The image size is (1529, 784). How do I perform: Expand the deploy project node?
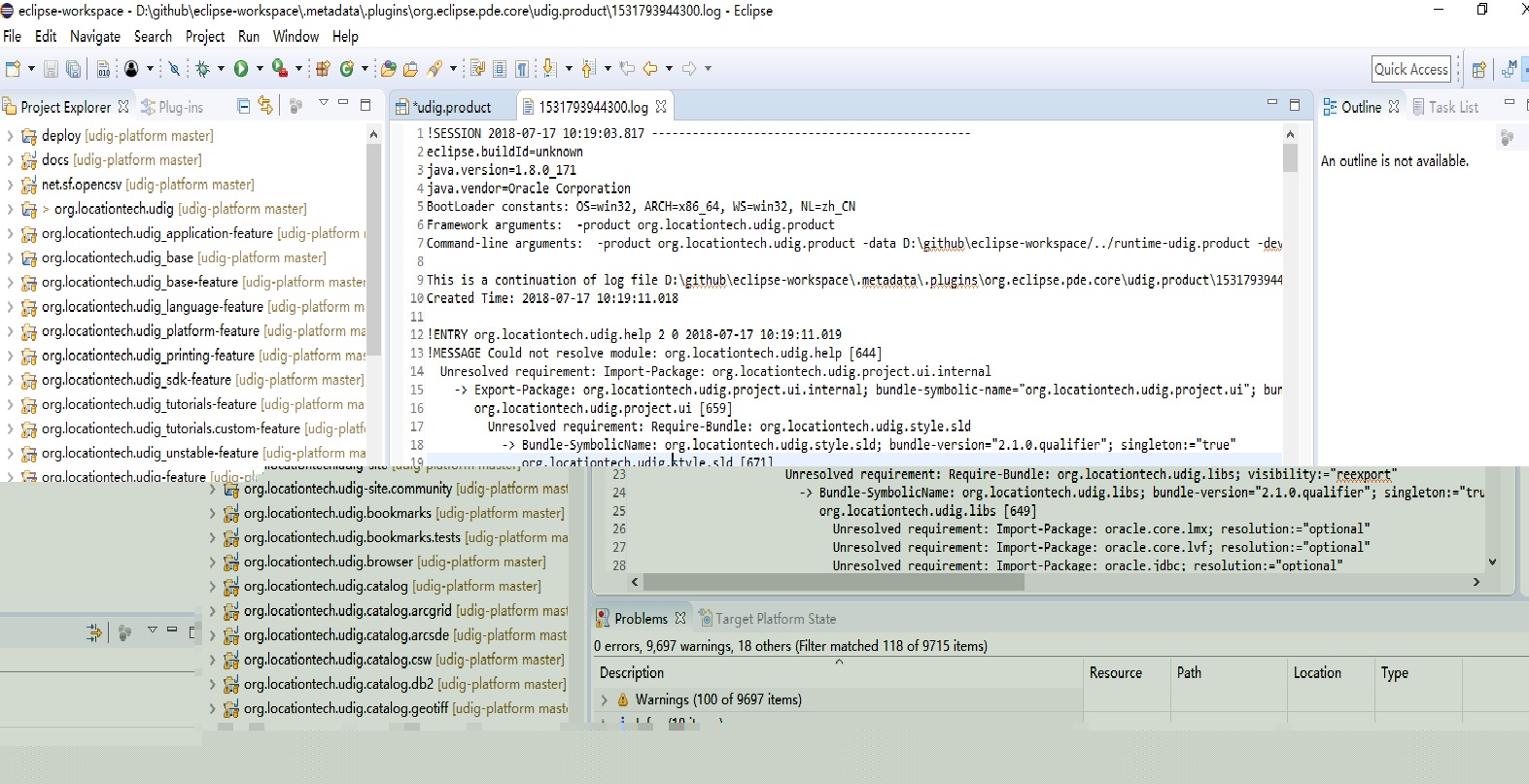coord(10,136)
